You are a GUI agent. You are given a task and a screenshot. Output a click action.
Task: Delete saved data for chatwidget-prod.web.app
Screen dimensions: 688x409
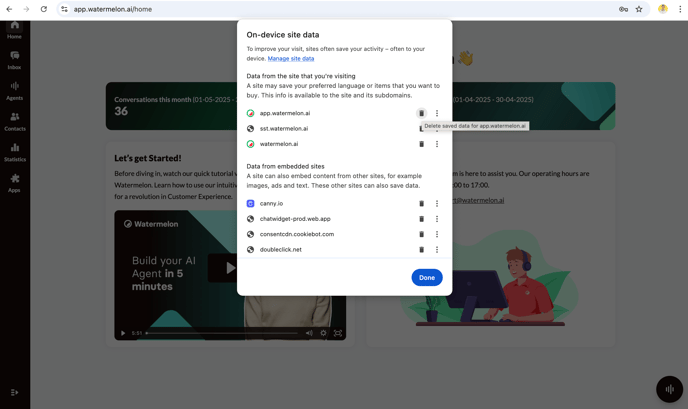[421, 219]
